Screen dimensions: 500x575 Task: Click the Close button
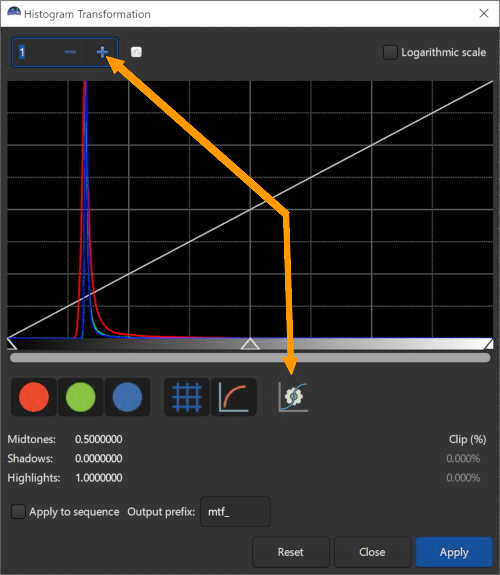(372, 552)
